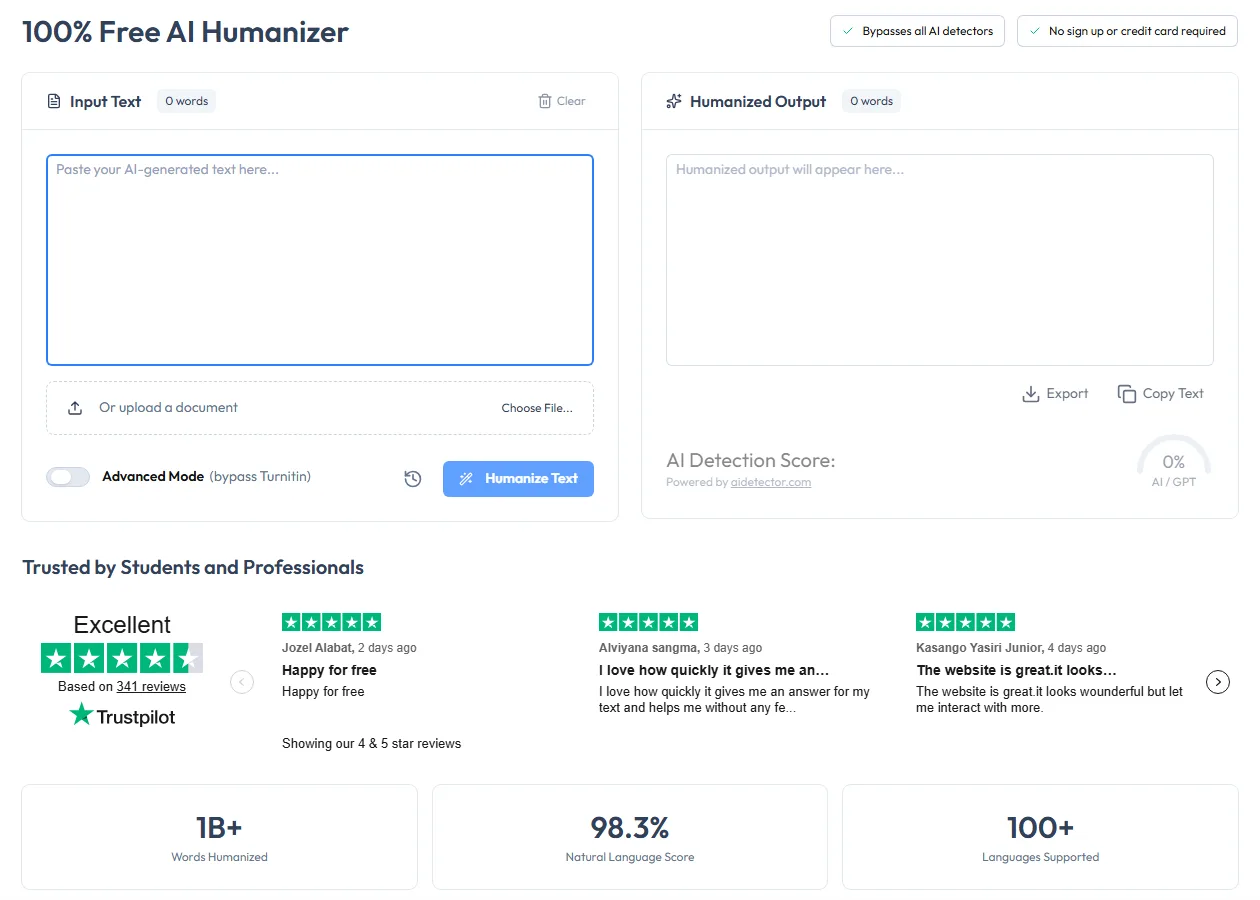Click the Advanced Mode (bypass Turnitin) label

(x=206, y=477)
